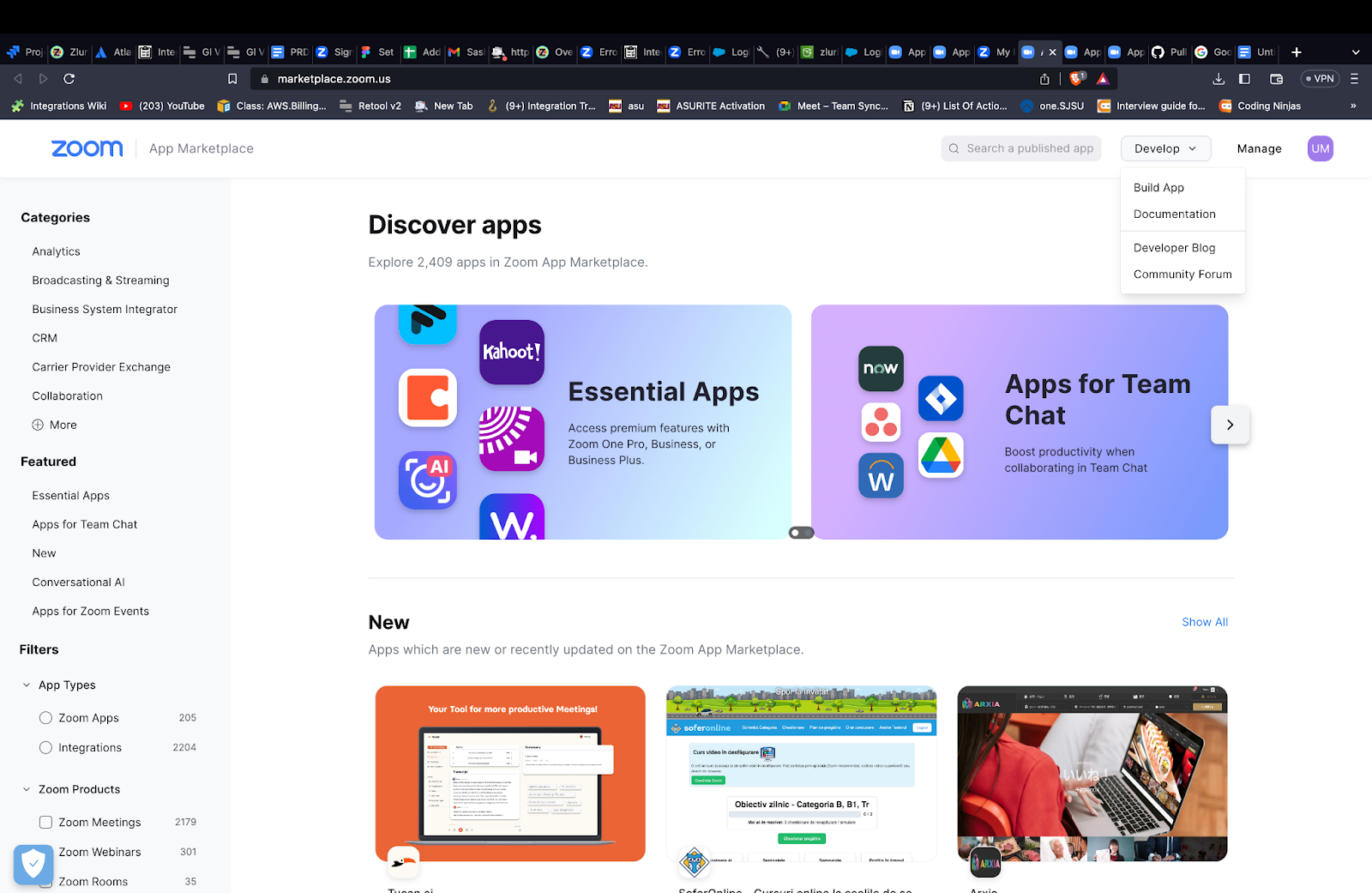Viewport: 1372px width, 893px height.
Task: Click the share icon in address bar
Action: click(1044, 79)
